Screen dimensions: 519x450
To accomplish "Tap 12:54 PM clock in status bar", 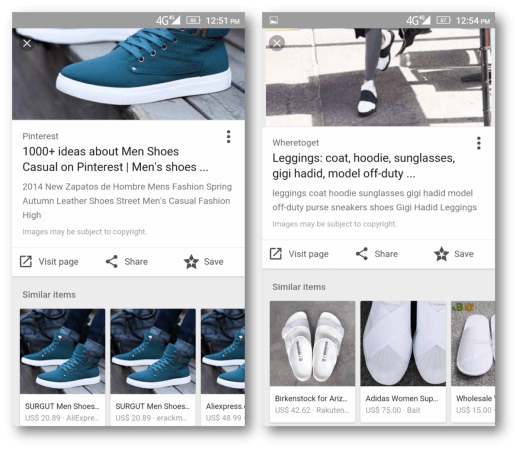I will tap(473, 21).
